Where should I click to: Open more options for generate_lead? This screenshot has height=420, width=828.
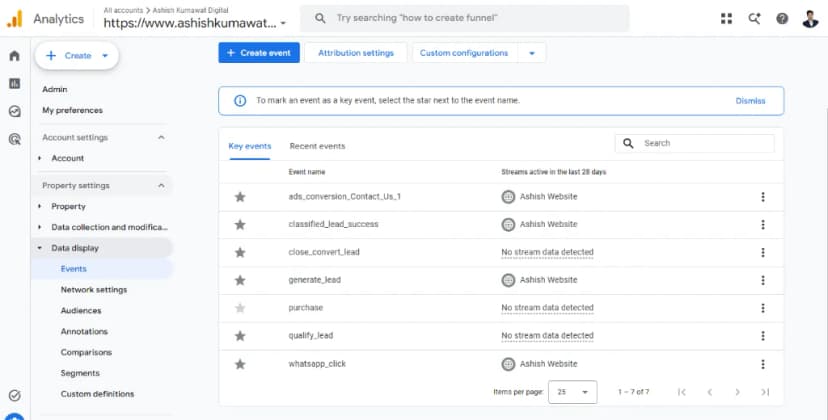point(763,280)
